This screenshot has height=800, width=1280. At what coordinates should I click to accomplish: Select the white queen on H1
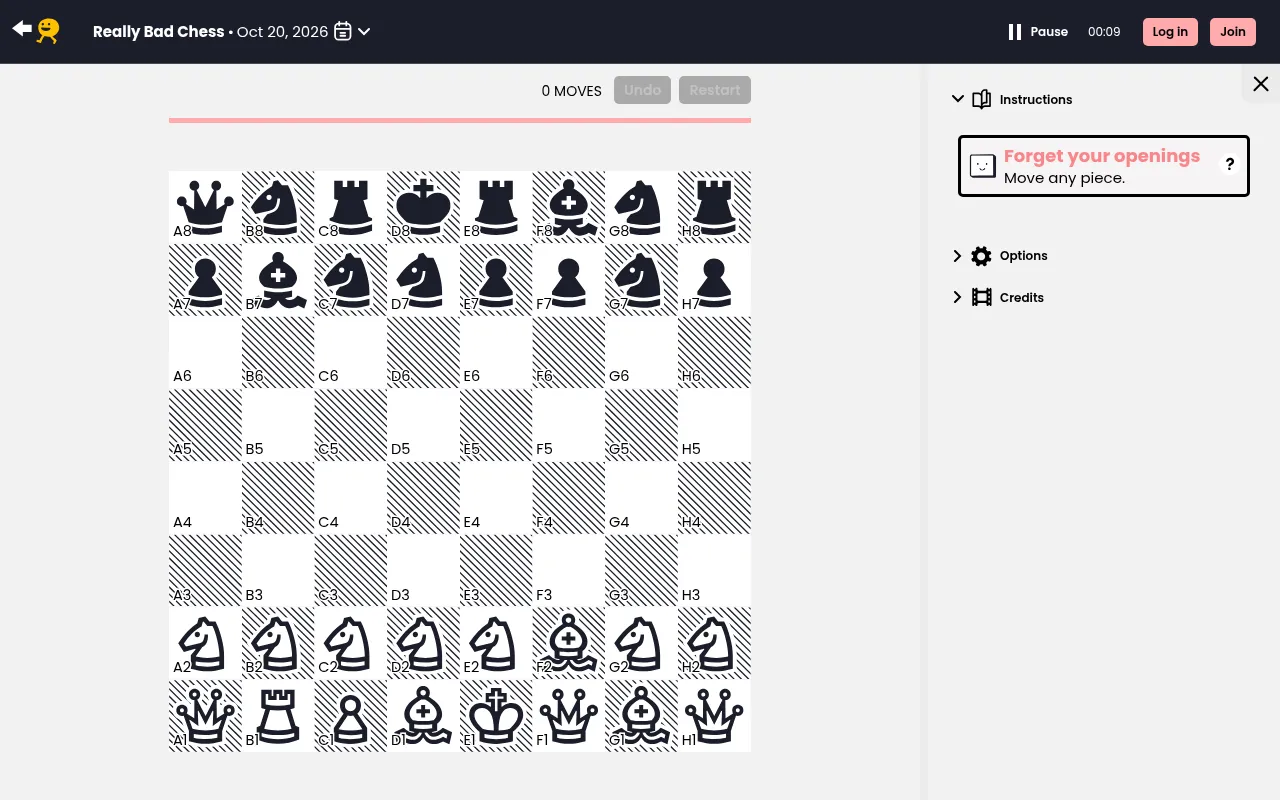(714, 716)
